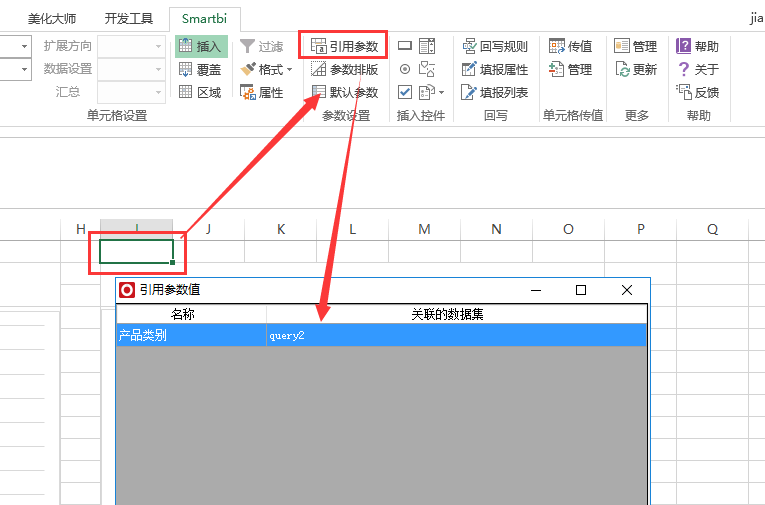Viewport: 765px width, 505px height.
Task: Insert the shapes group control icon
Action: 427,69
